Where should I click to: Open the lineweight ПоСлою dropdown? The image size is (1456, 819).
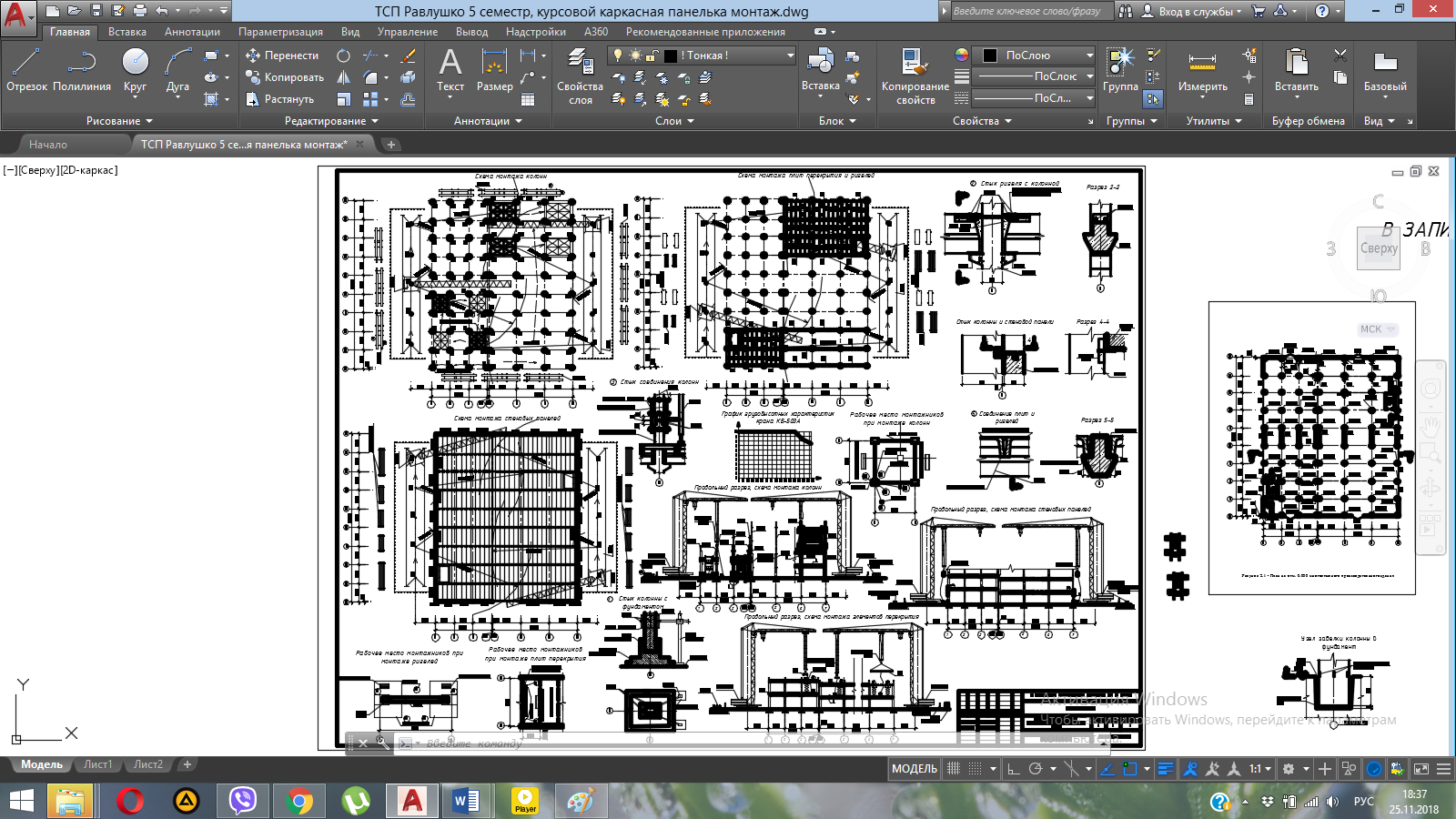[x=1034, y=76]
